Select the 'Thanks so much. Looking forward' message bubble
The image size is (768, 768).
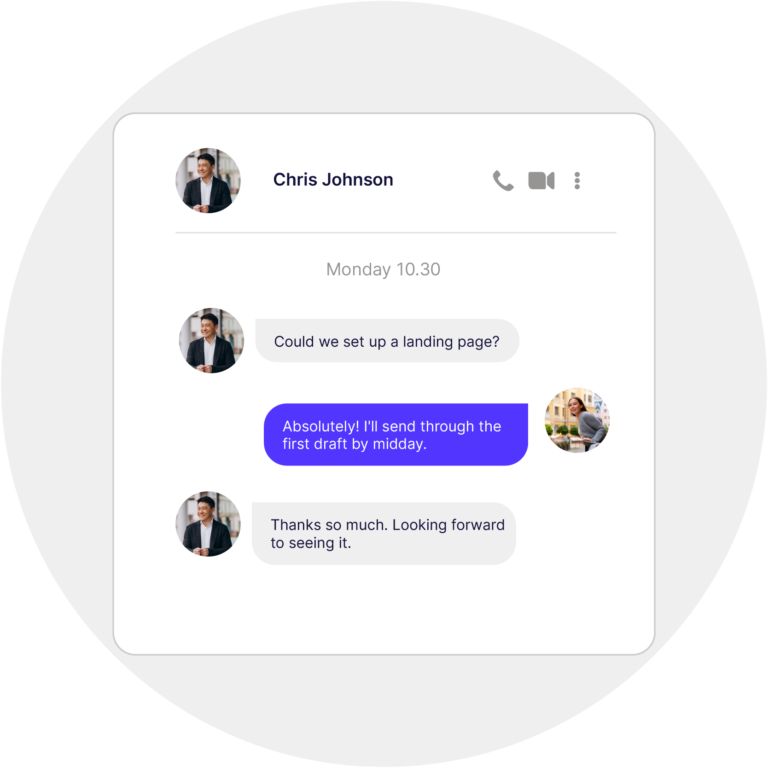[x=384, y=533]
